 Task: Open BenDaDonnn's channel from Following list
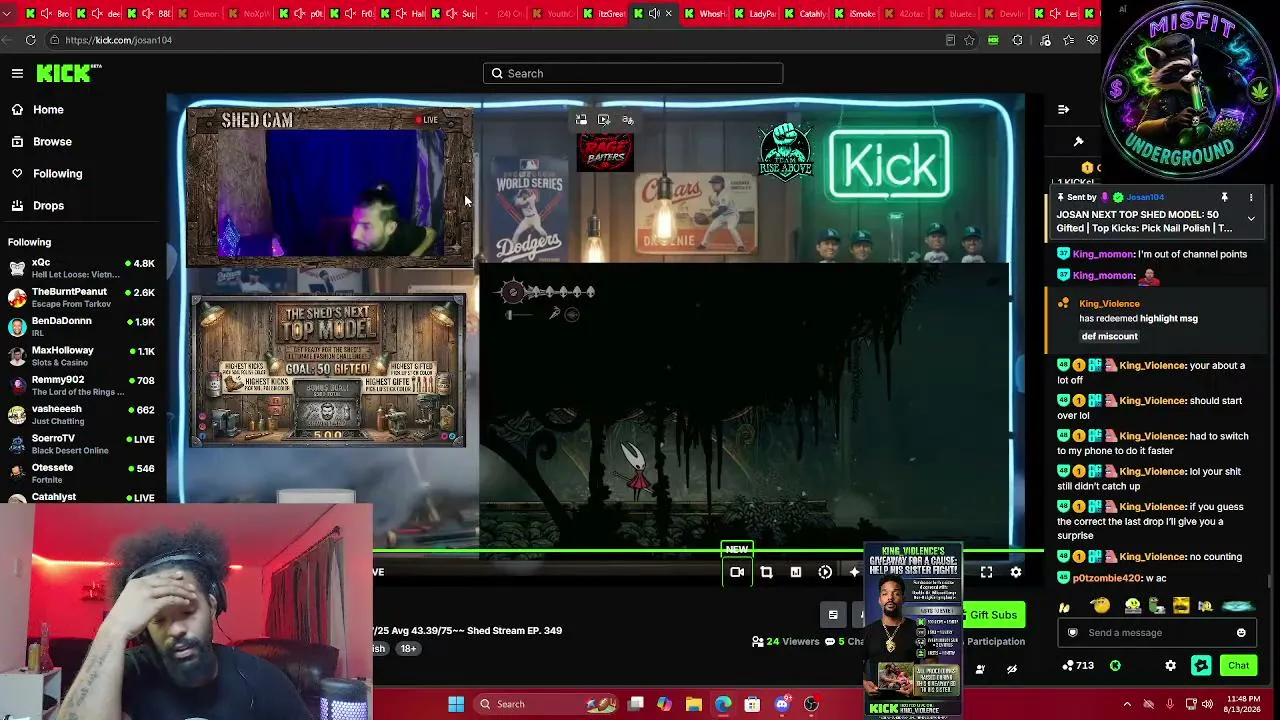(80, 326)
